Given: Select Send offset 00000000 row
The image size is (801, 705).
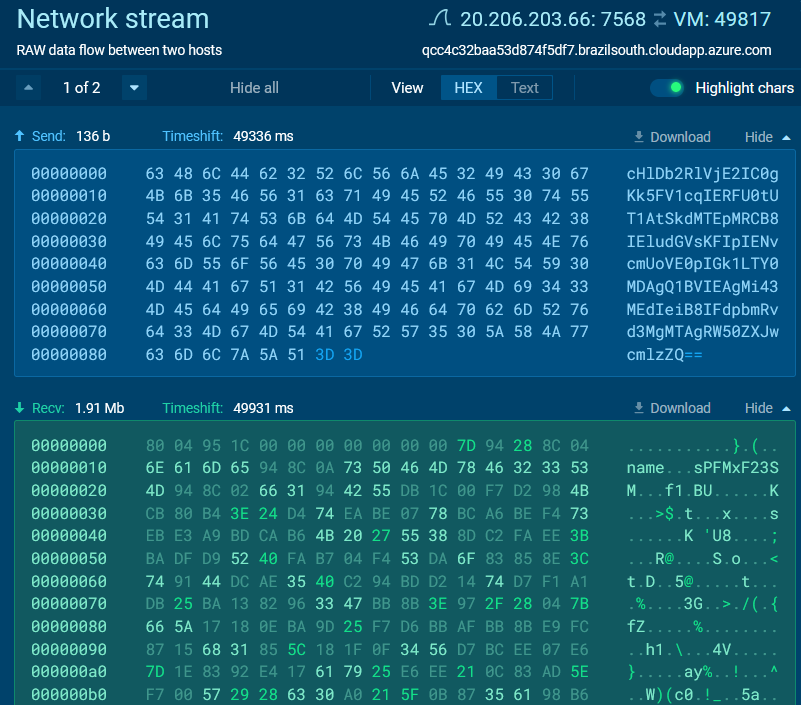Looking at the screenshot, I should point(405,174).
